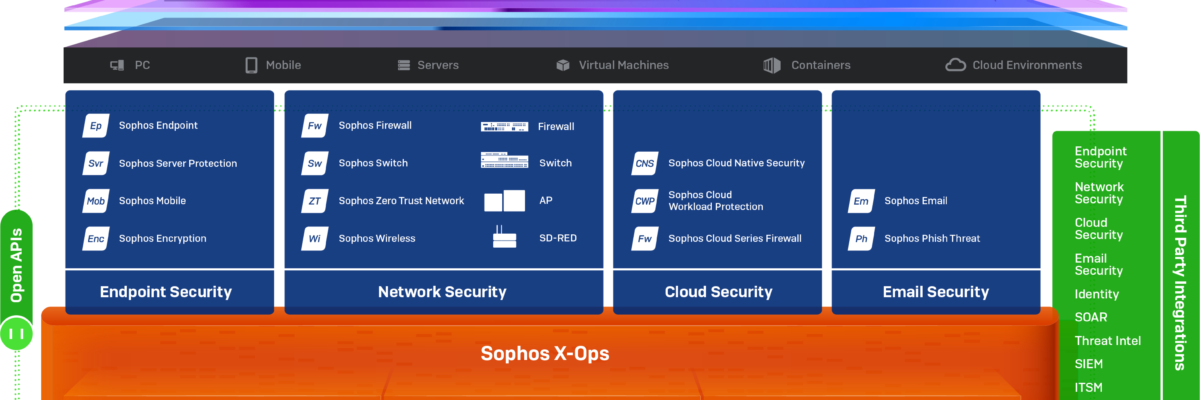
Task: Click the Open APIs green circle
Action: [x=16, y=333]
